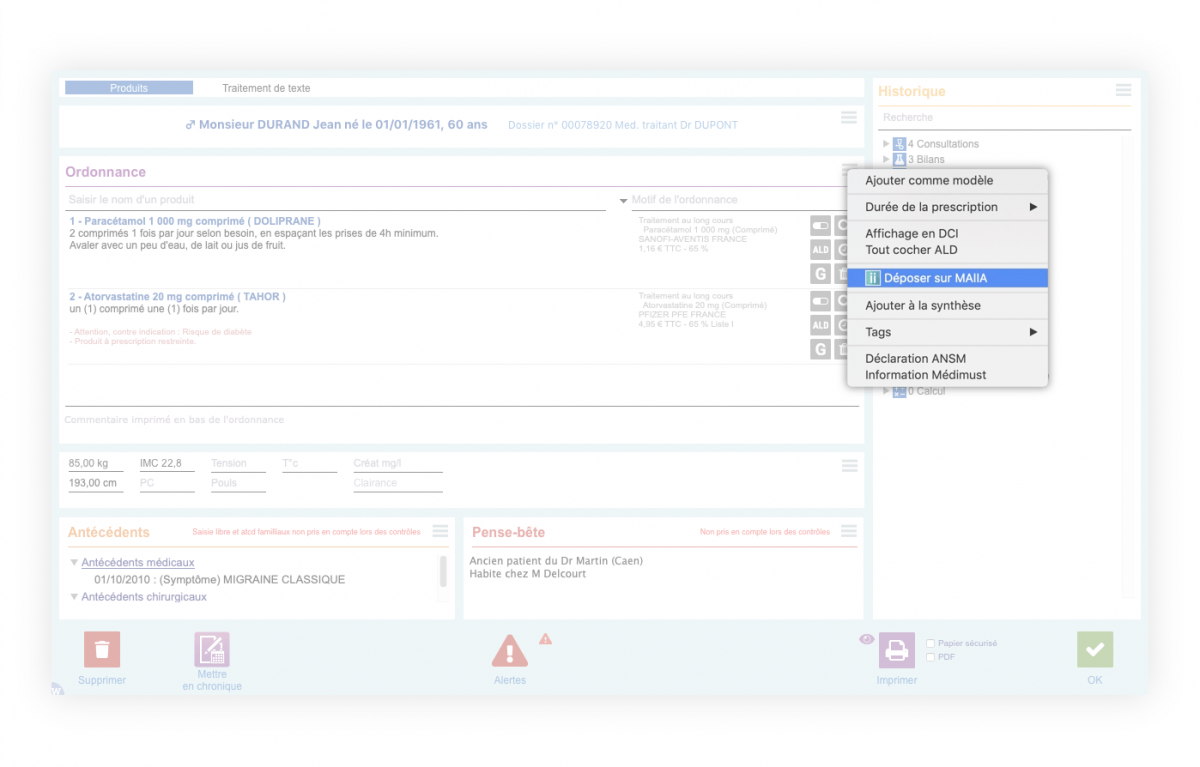The height and width of the screenshot is (767, 1200).
Task: Click the Saisir le nom d'un produit field
Action: 336,200
